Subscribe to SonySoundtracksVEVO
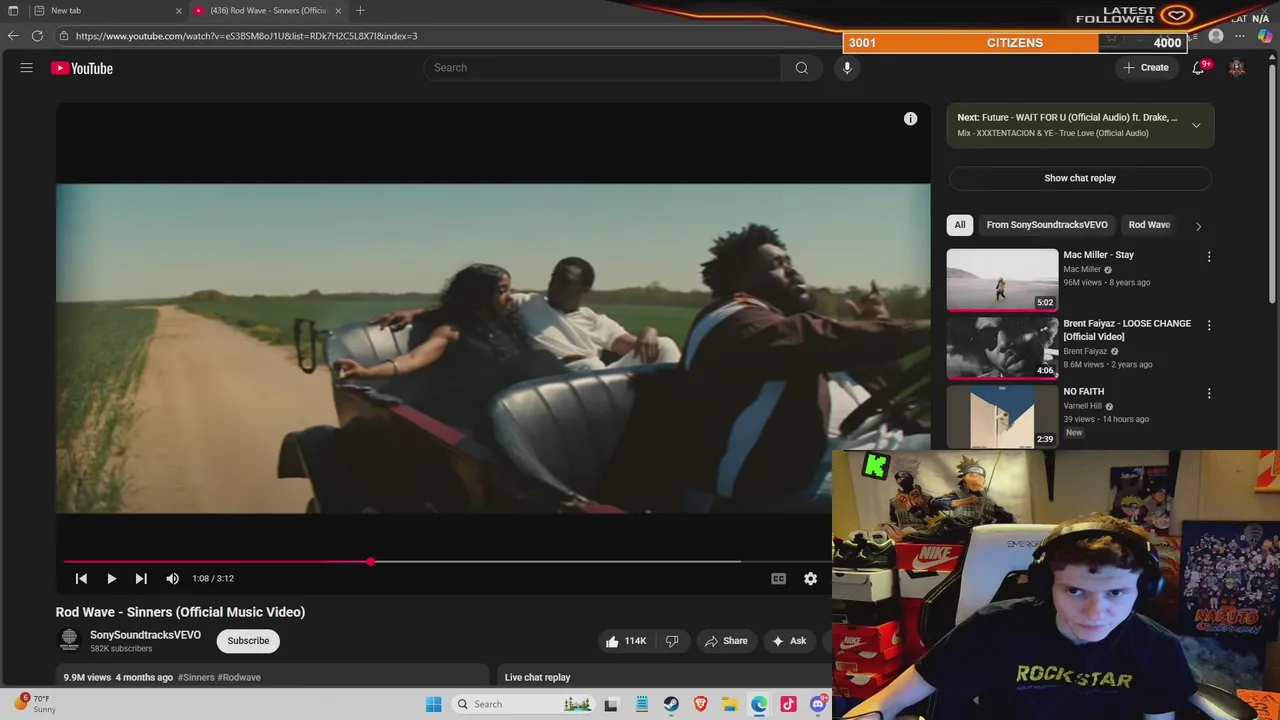 pos(248,641)
